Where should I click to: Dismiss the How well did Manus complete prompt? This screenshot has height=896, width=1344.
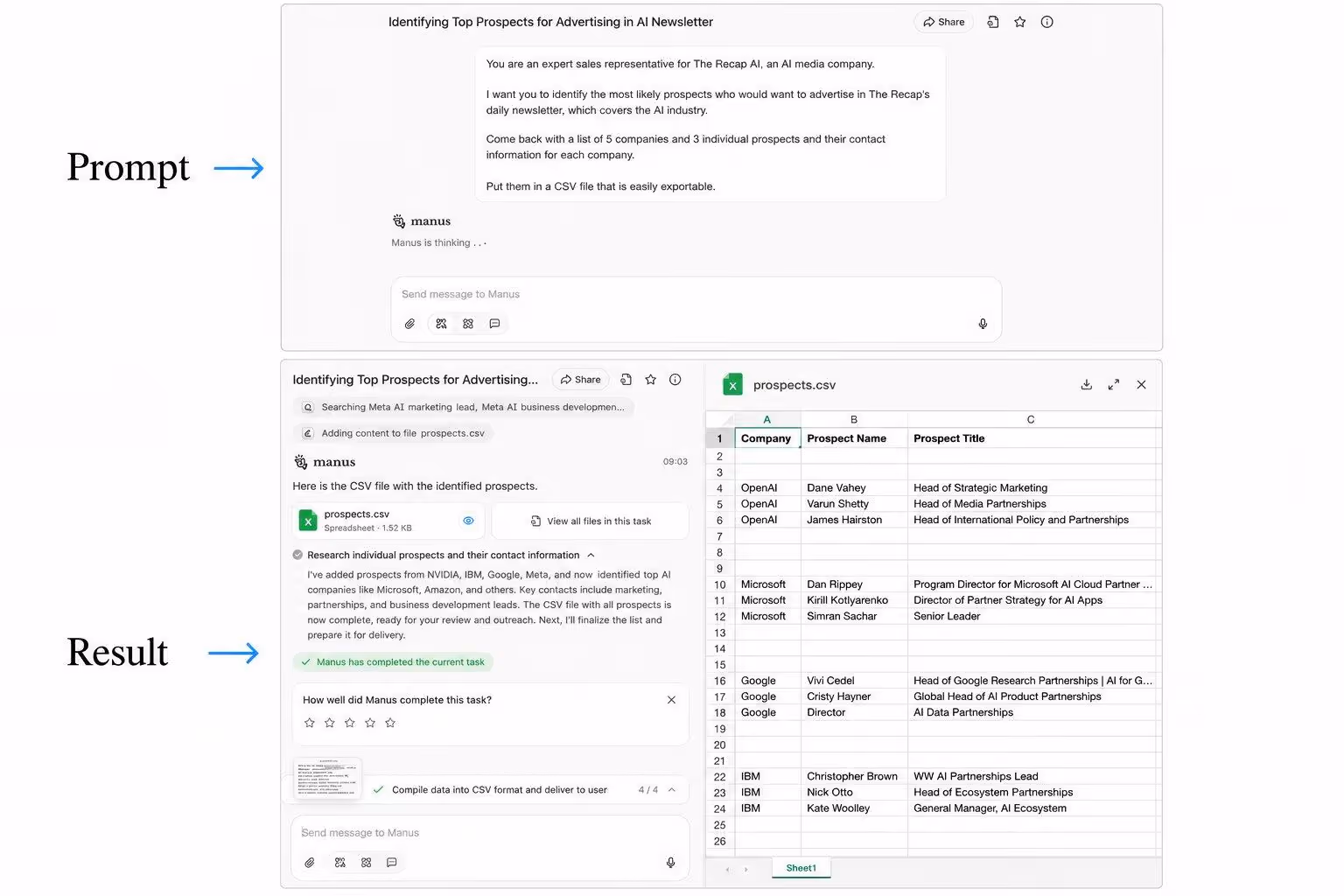pos(671,700)
